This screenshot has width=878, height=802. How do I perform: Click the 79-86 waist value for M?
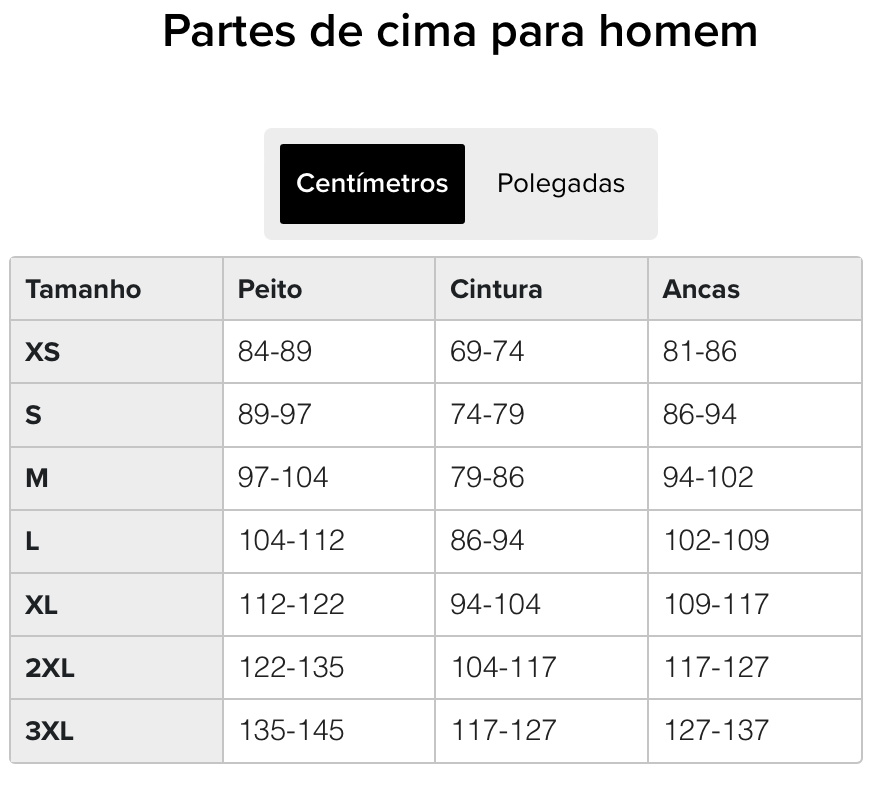pyautogui.click(x=487, y=478)
